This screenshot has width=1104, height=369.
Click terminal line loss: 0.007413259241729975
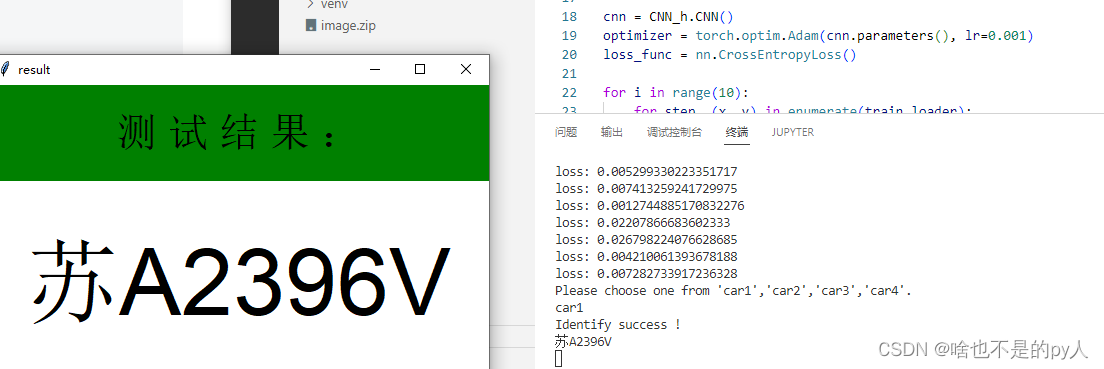point(646,188)
